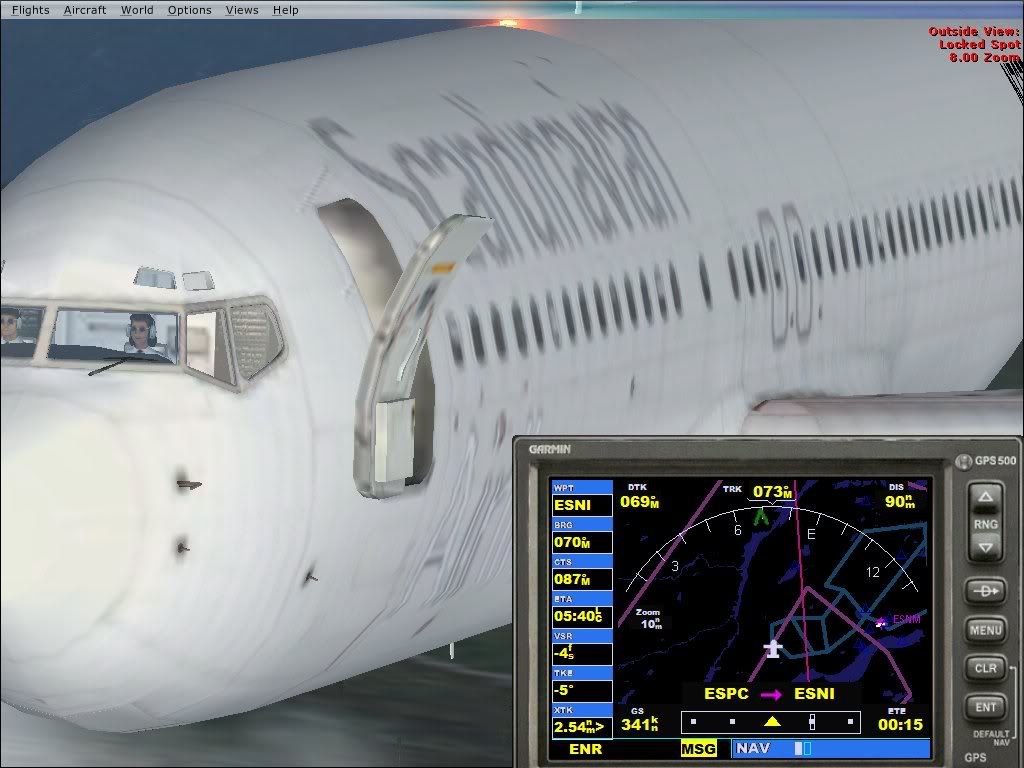This screenshot has height=768, width=1024.
Task: Click the ESPC to ESNI leg text
Action: coord(769,694)
